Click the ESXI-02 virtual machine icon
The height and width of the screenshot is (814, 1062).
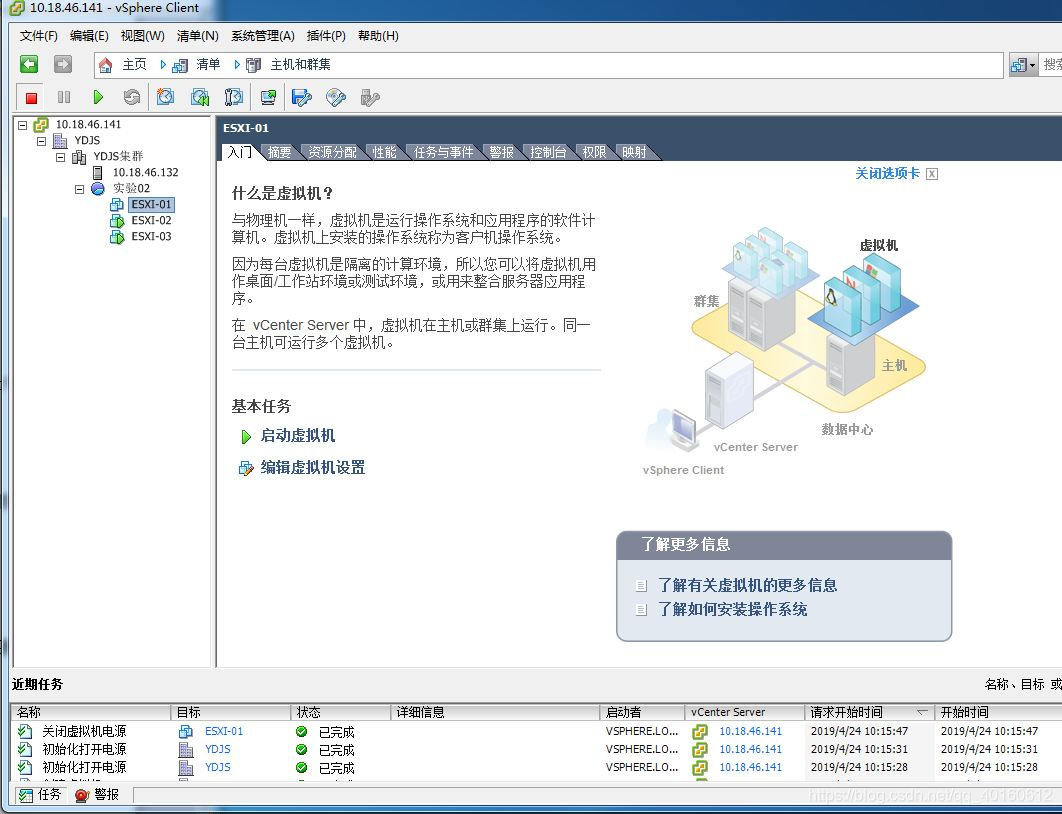(116, 221)
